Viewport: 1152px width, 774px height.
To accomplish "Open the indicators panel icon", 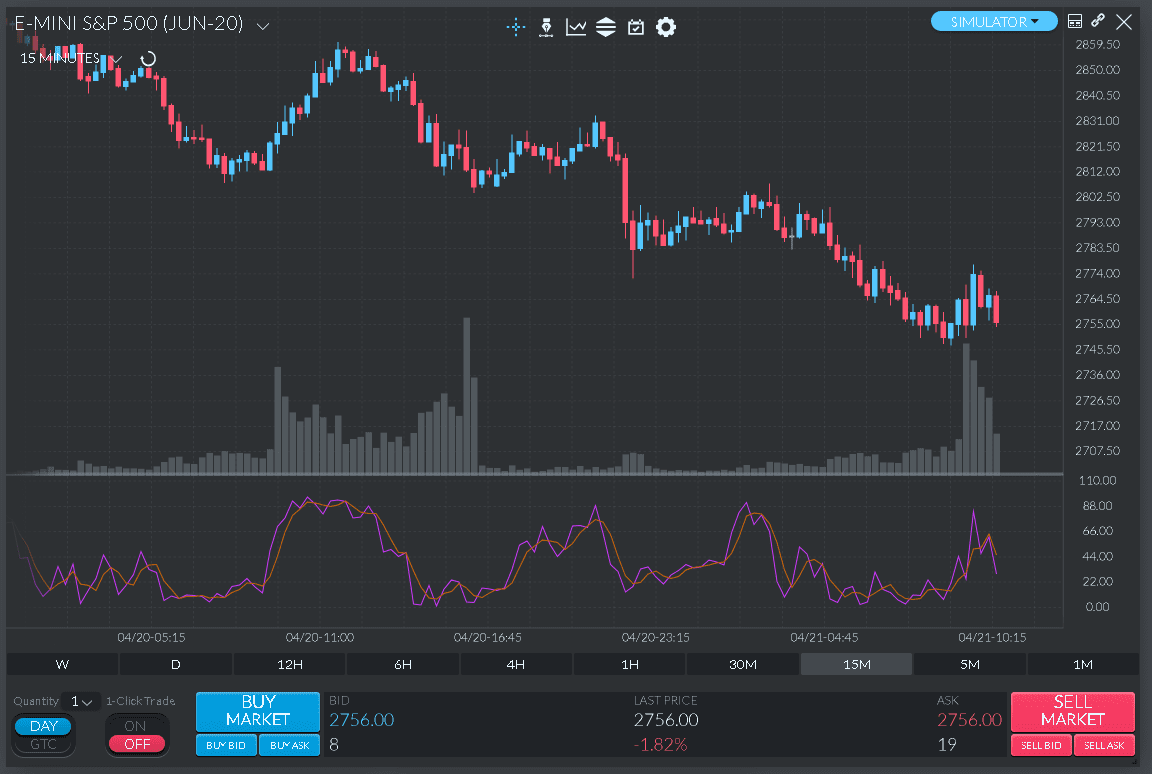I will [605, 27].
